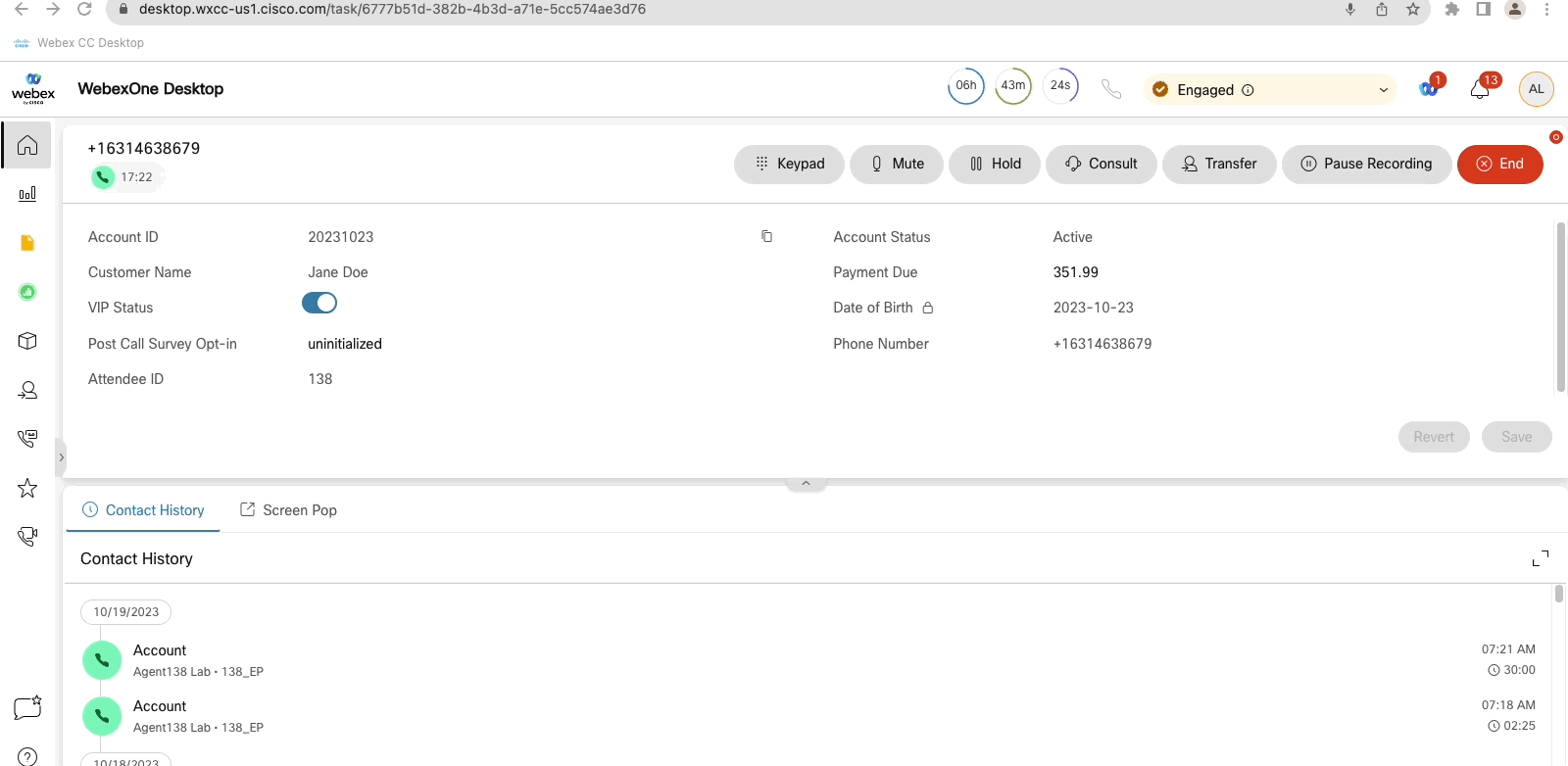The height and width of the screenshot is (766, 1568).
Task: Collapse the call details panel chevron
Action: [806, 483]
